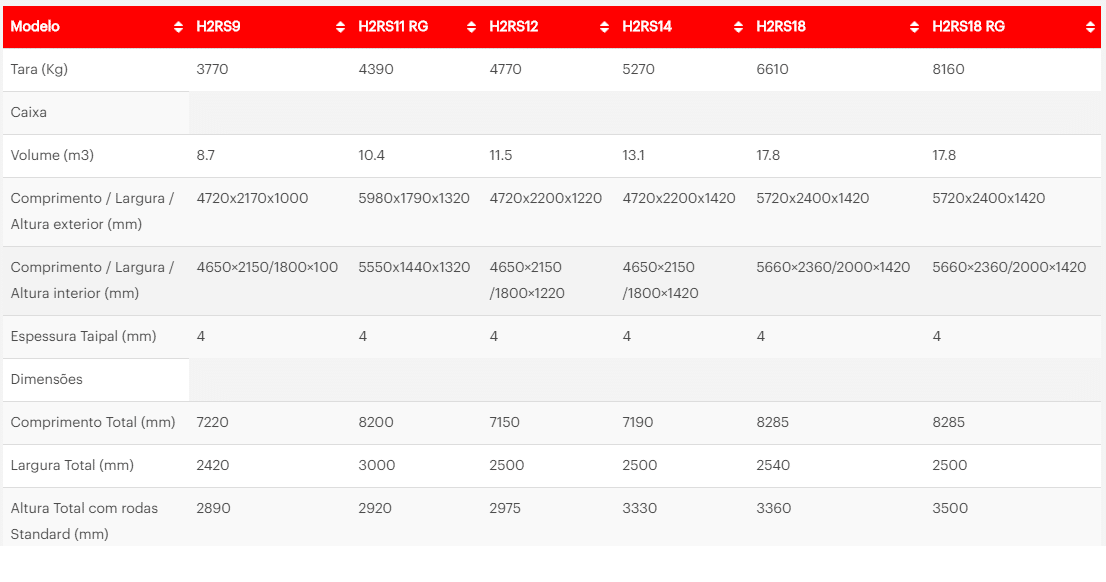1106x582 pixels.
Task: Click the Dimensões section label
Action: pyautogui.click(x=46, y=380)
